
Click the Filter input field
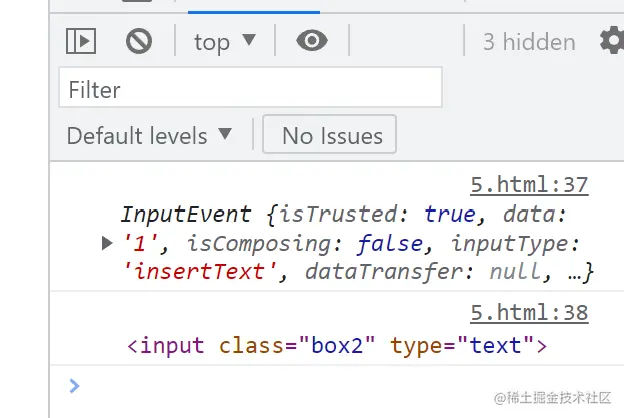(x=250, y=88)
